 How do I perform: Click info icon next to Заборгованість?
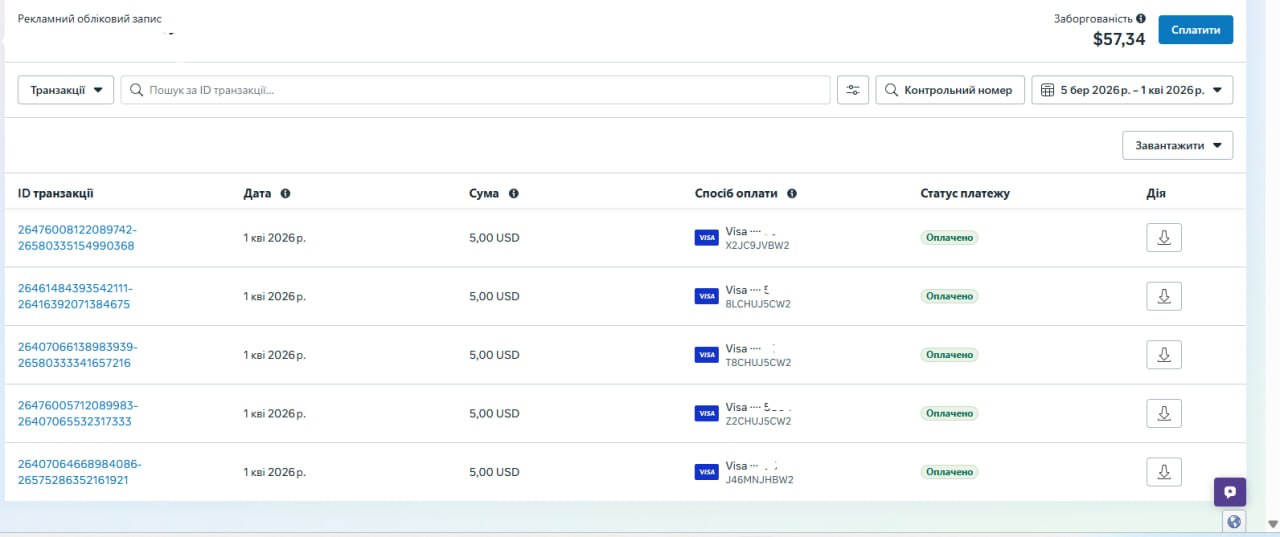coord(1141,19)
